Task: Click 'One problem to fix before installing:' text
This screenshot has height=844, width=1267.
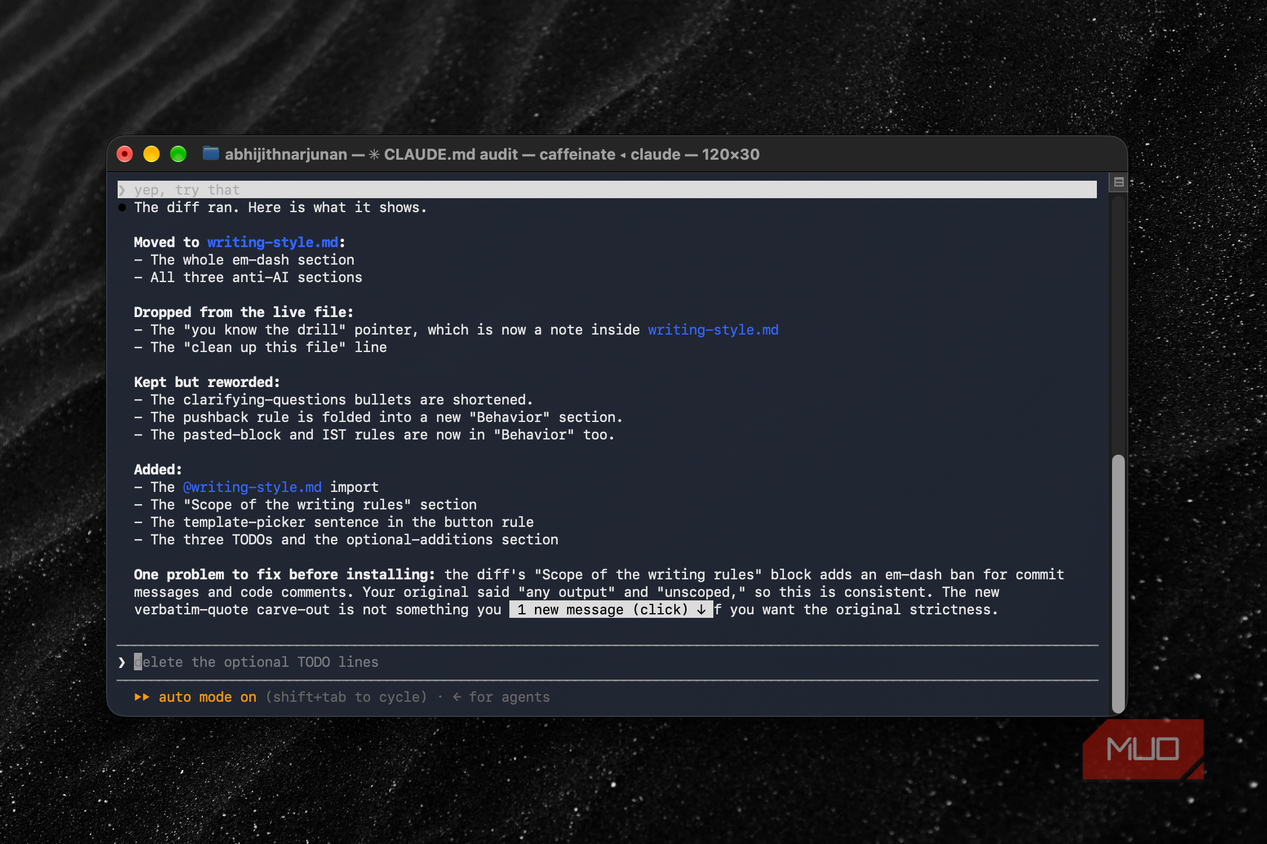Action: tap(285, 574)
